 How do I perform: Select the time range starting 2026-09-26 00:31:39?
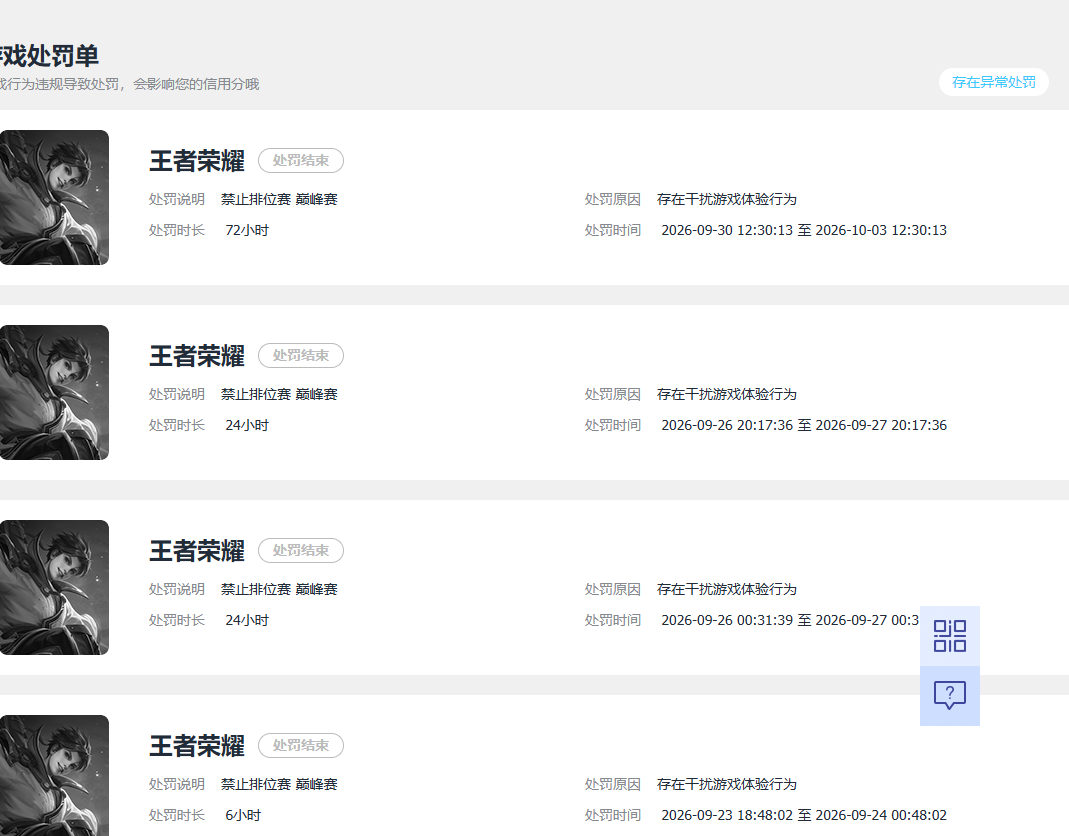coord(790,621)
